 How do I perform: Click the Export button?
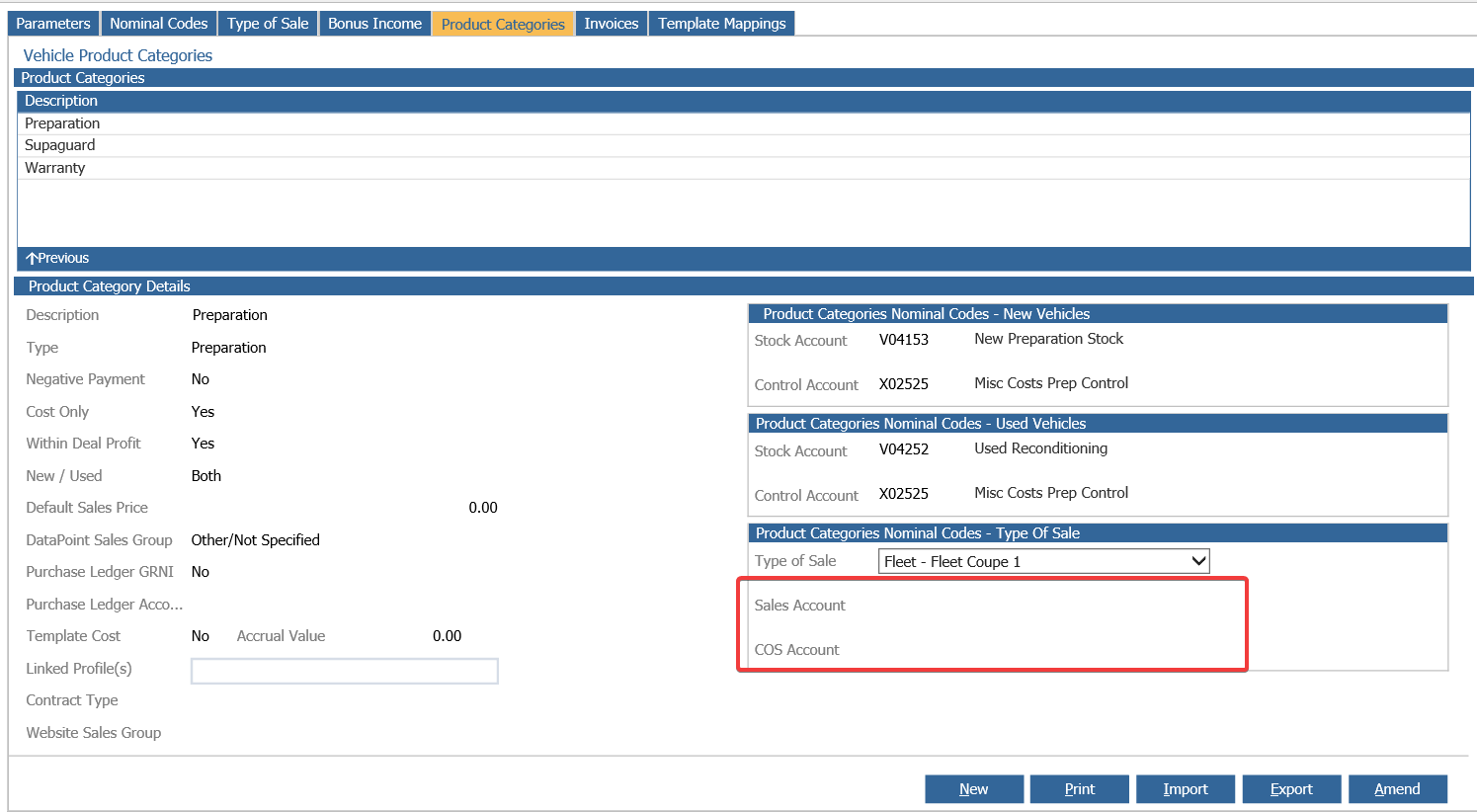tap(1291, 789)
